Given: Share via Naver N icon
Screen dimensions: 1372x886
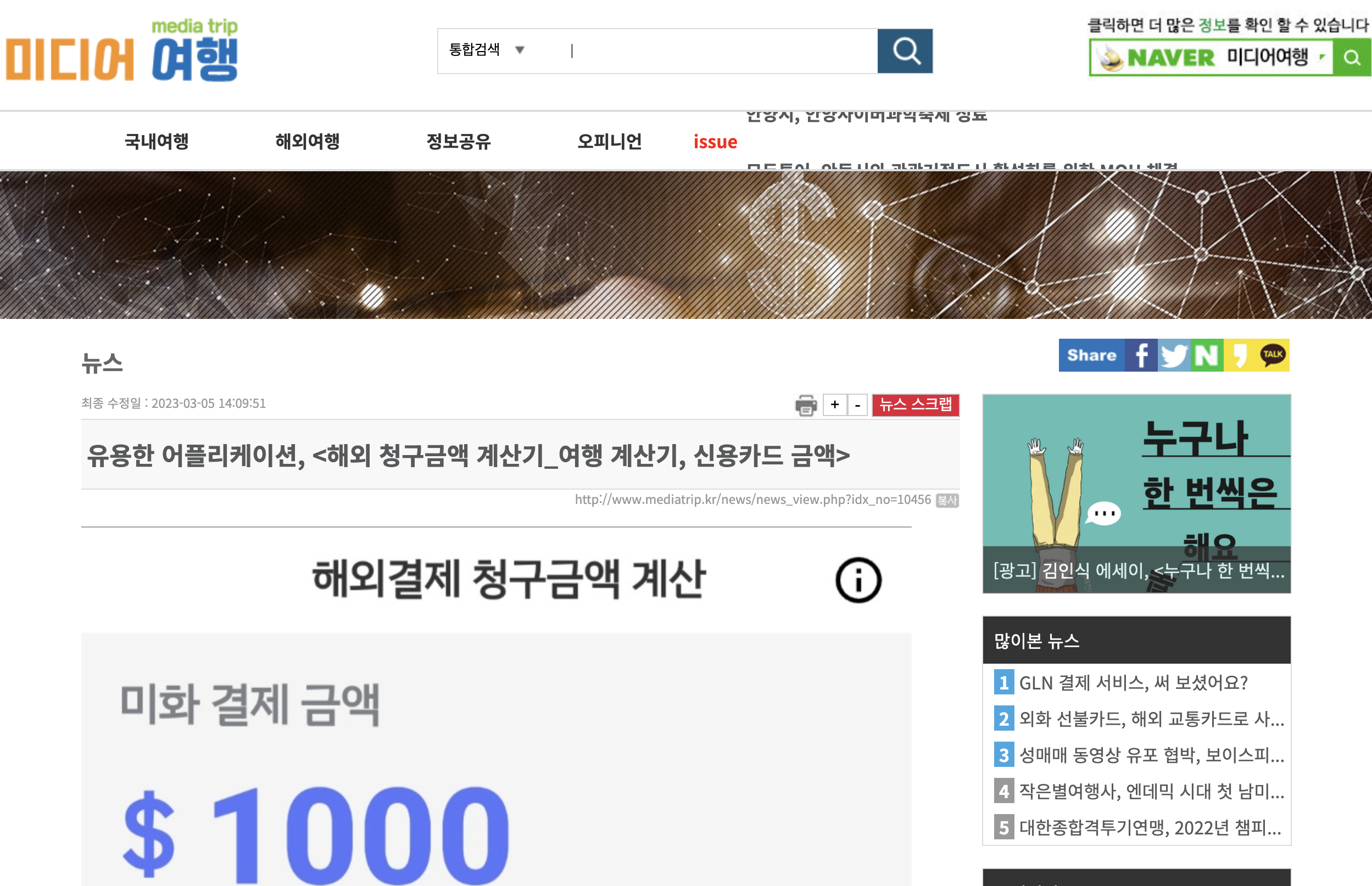Looking at the screenshot, I should pos(1207,355).
